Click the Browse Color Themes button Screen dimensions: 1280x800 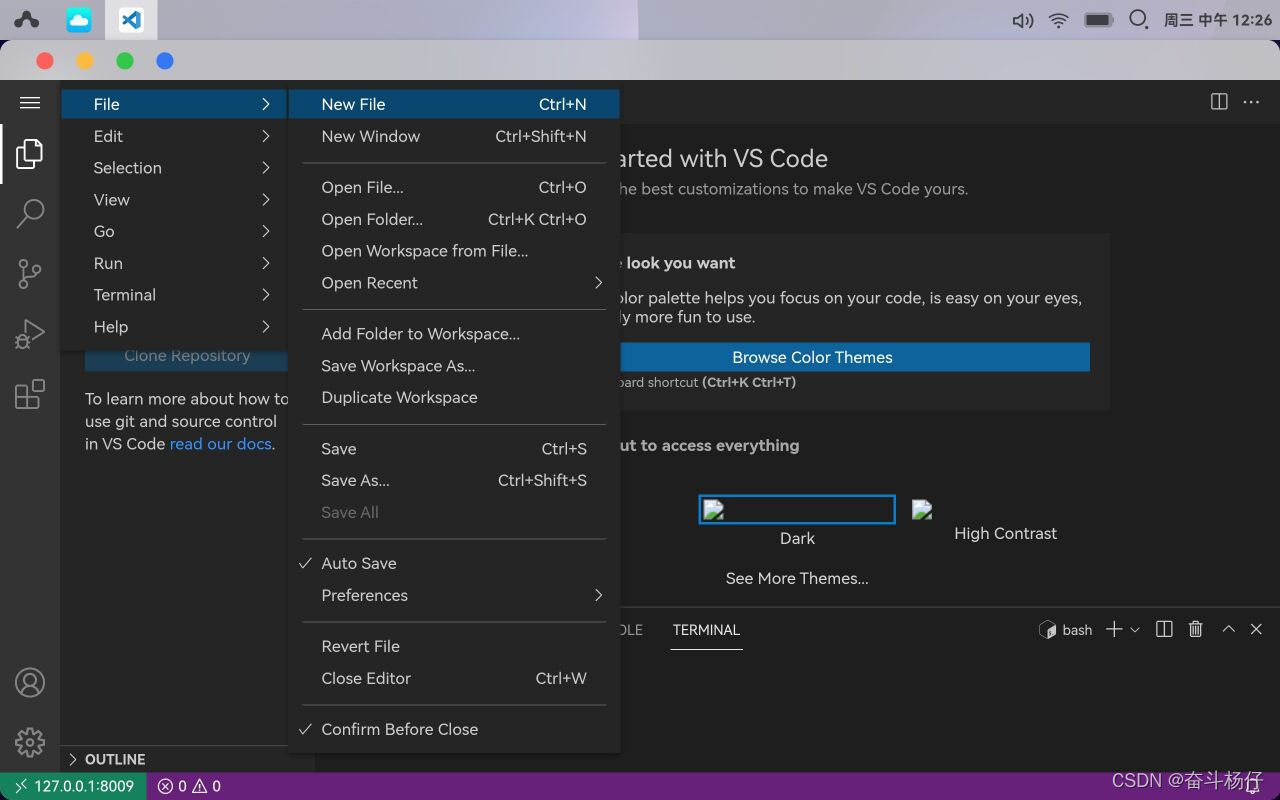(x=812, y=357)
